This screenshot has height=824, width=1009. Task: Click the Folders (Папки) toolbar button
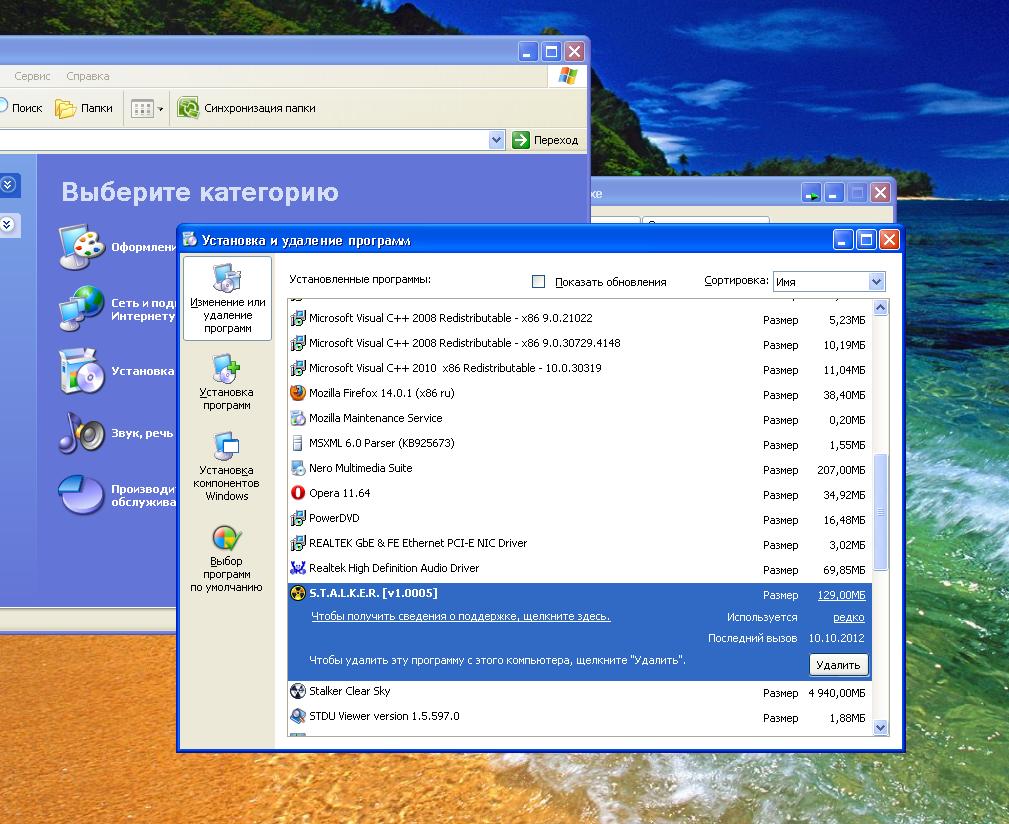(84, 108)
